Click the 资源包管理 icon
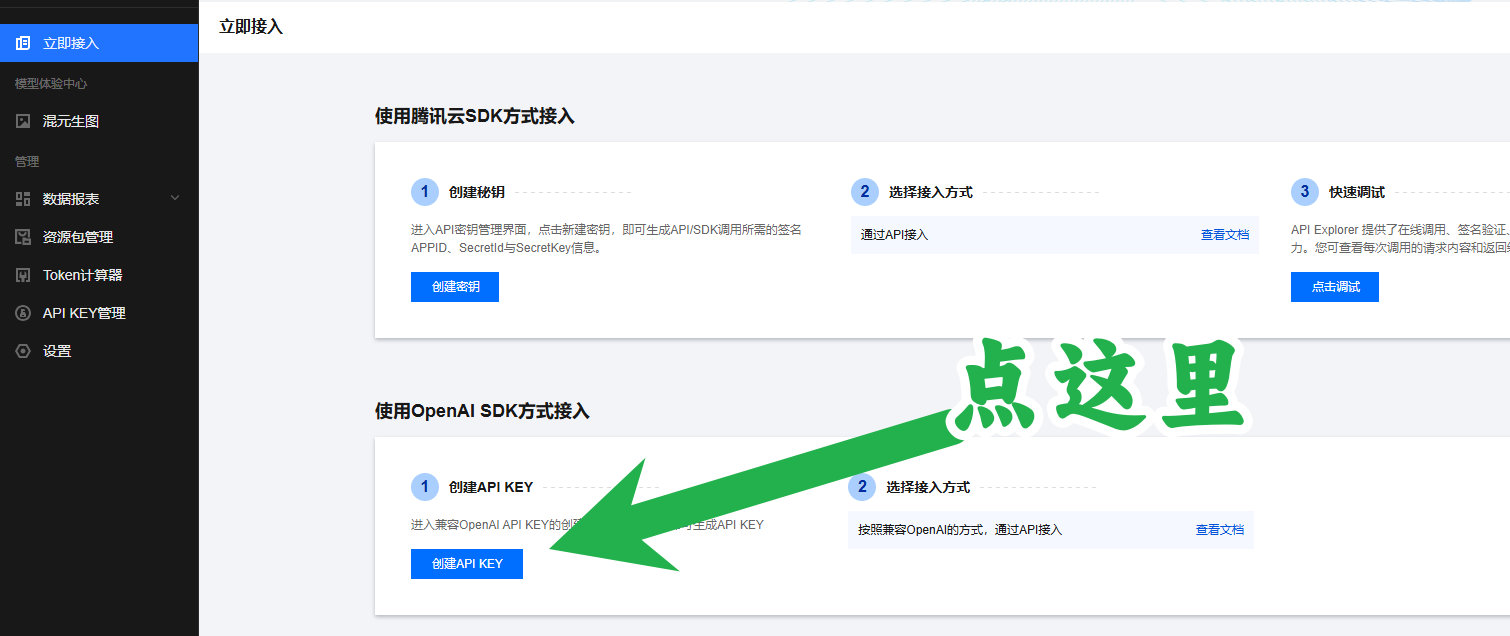 [x=23, y=237]
